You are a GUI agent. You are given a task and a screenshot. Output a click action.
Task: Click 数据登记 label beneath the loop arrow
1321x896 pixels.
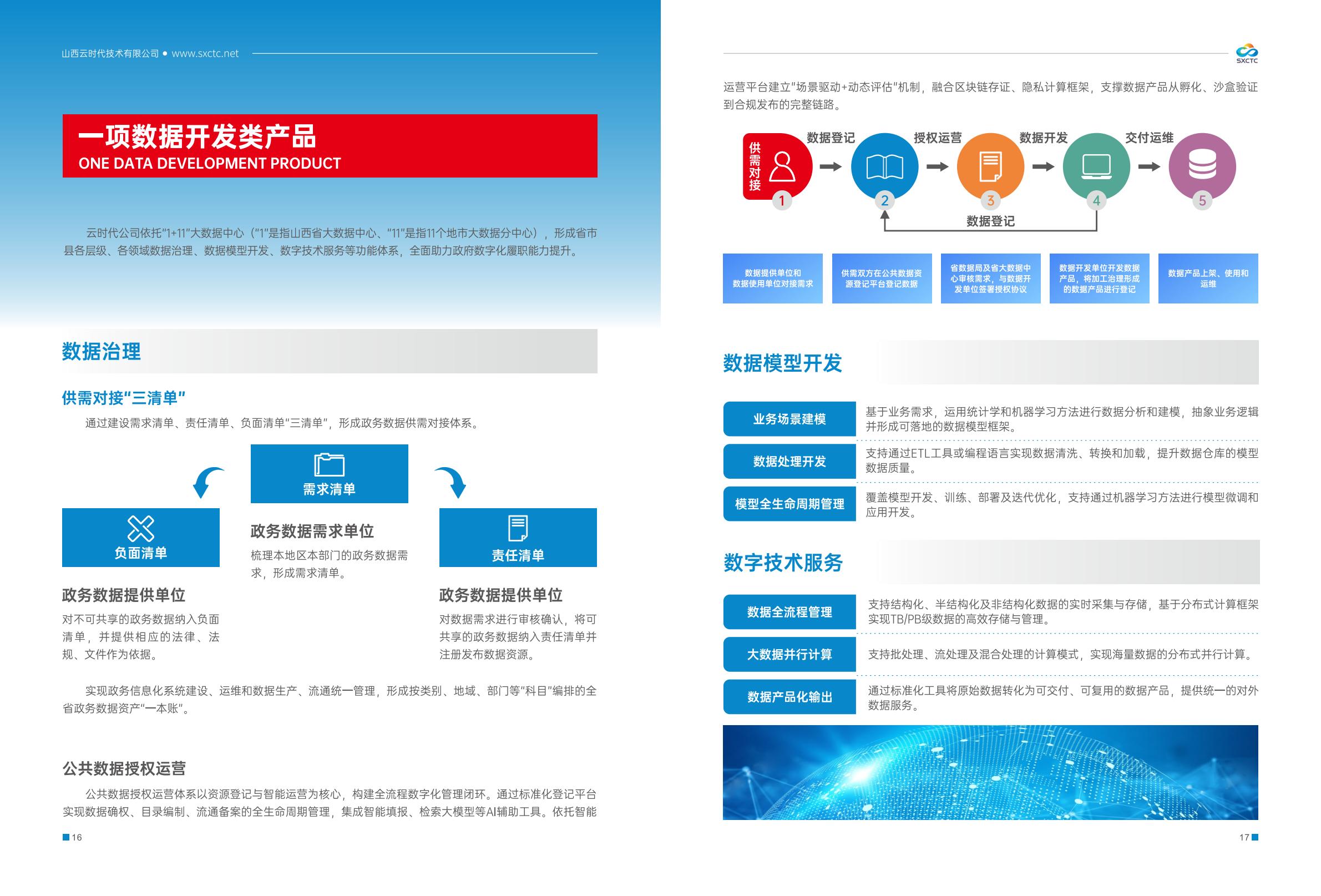pos(990,221)
